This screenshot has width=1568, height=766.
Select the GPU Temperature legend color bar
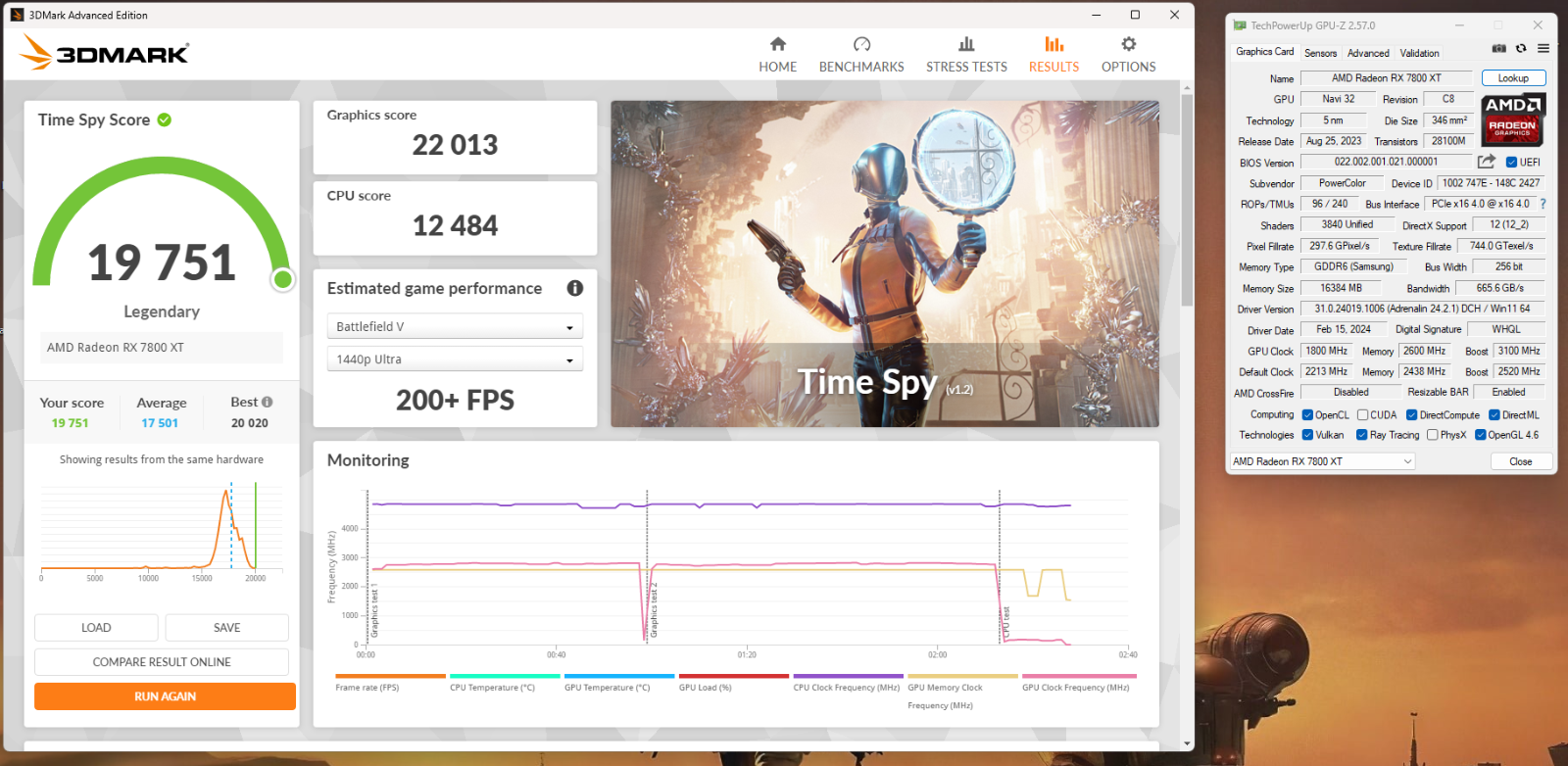(619, 676)
